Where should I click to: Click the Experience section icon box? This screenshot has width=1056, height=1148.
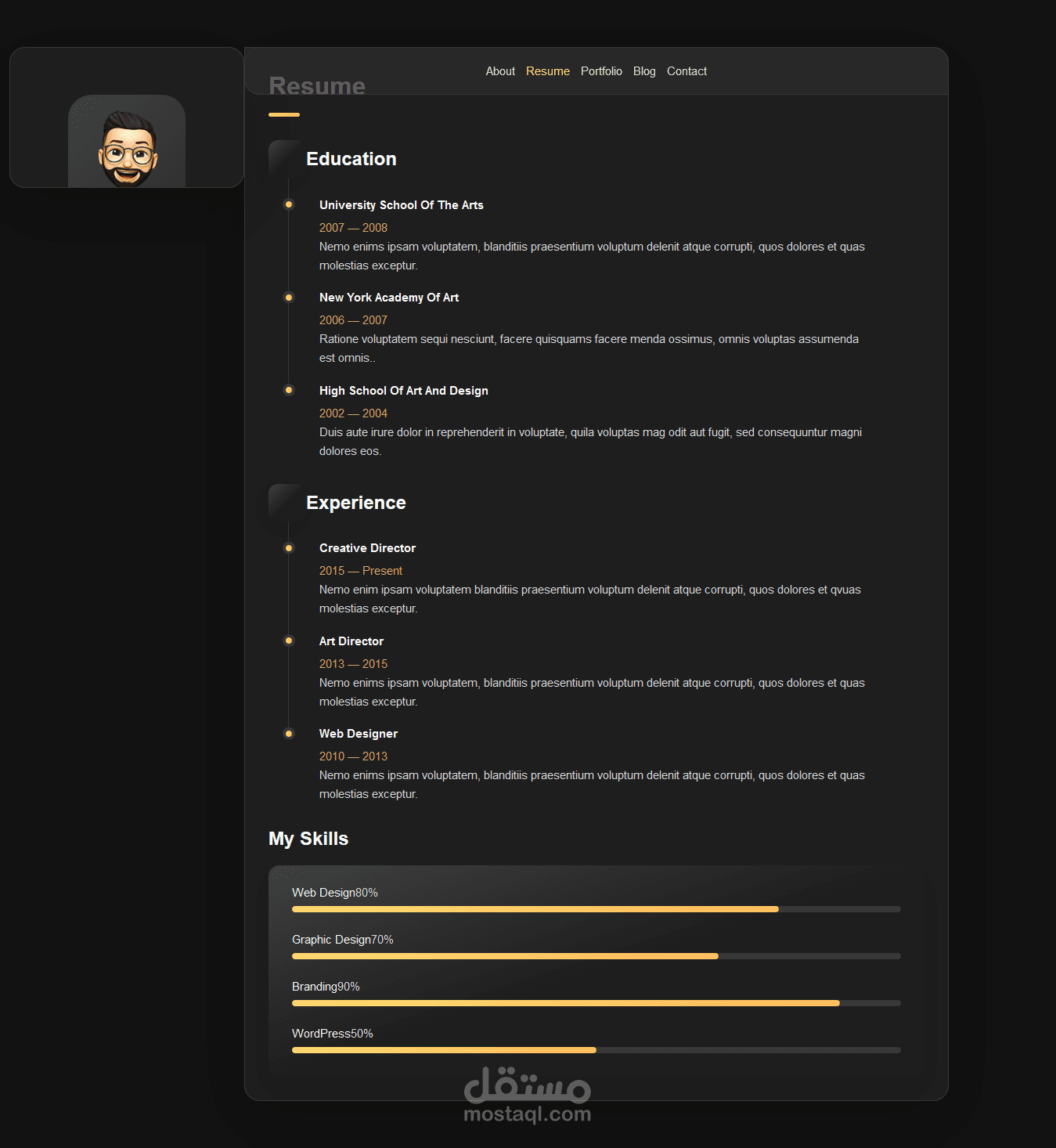(x=284, y=501)
